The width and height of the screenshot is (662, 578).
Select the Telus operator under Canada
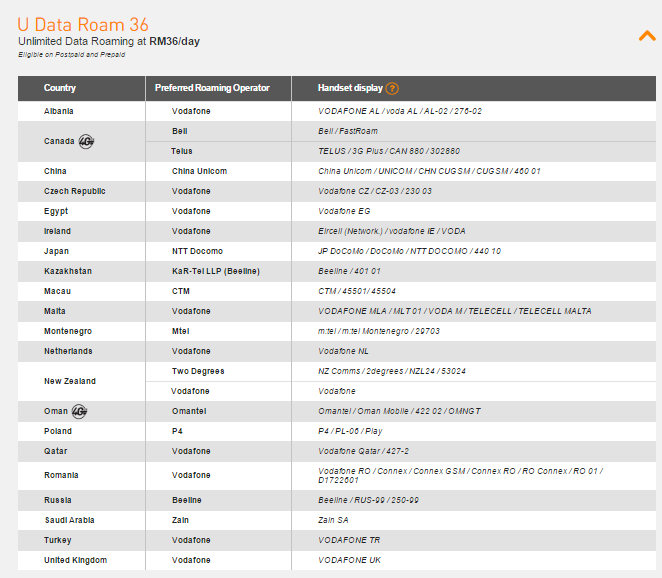click(182, 151)
